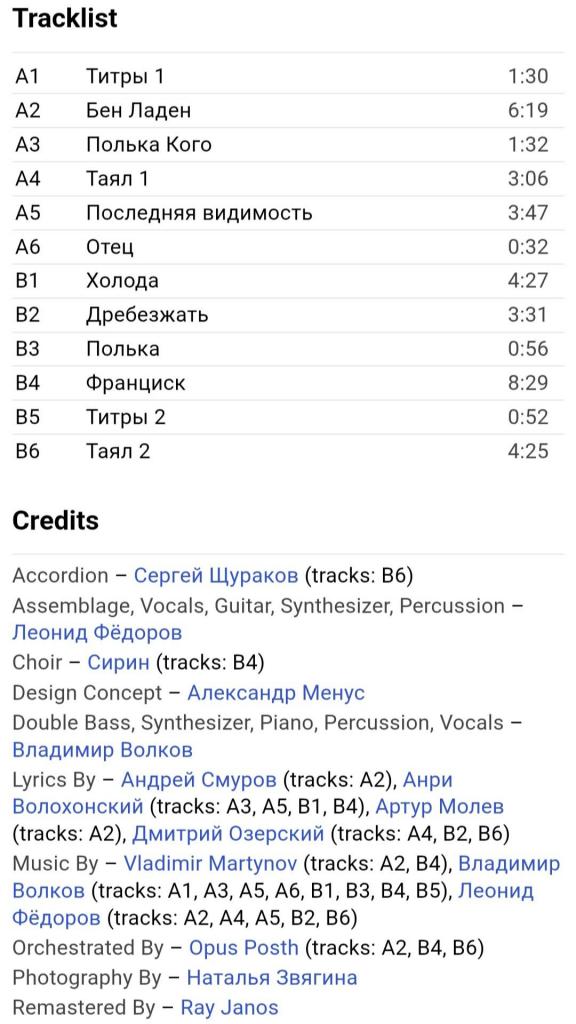Click the Дмитрий Озерский lyricist link
Viewport: 576px width, 1024px height.
pyautogui.click(x=228, y=834)
